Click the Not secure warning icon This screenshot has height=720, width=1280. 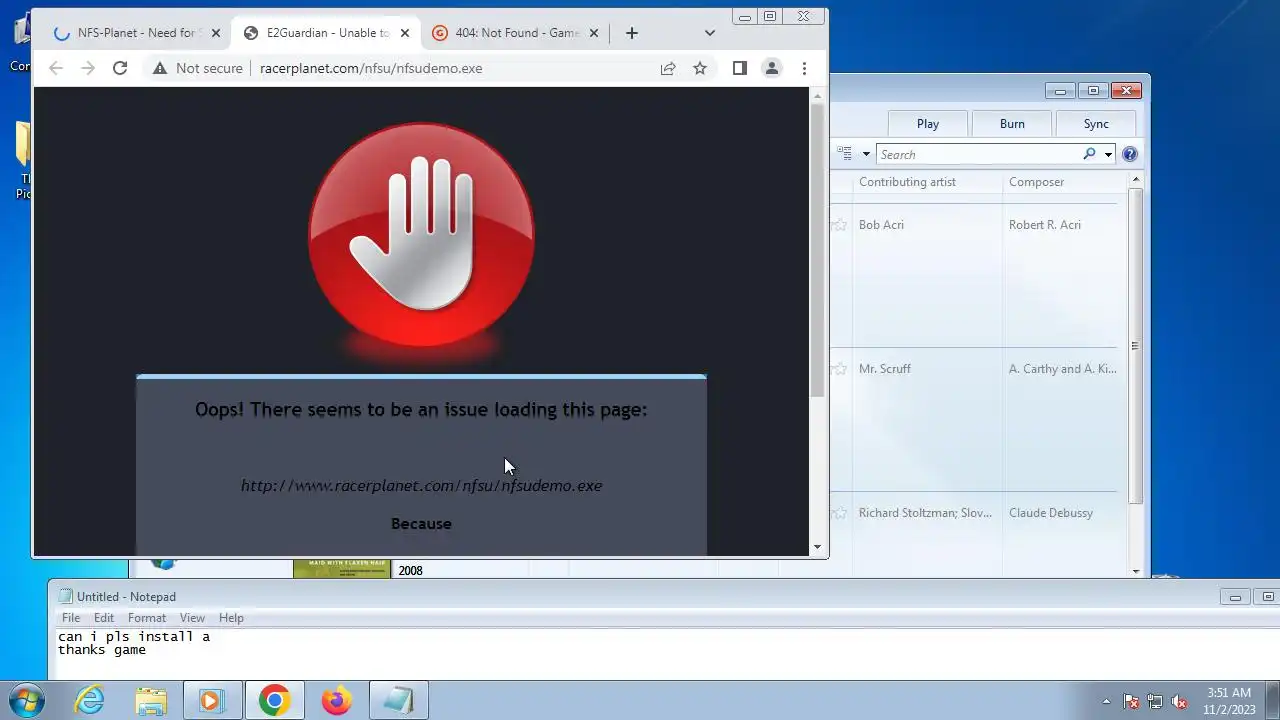[x=159, y=68]
